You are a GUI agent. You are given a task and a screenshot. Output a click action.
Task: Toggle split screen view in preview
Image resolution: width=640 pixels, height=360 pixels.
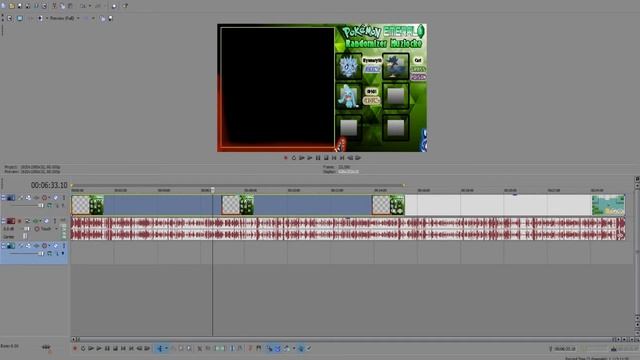click(x=40, y=18)
